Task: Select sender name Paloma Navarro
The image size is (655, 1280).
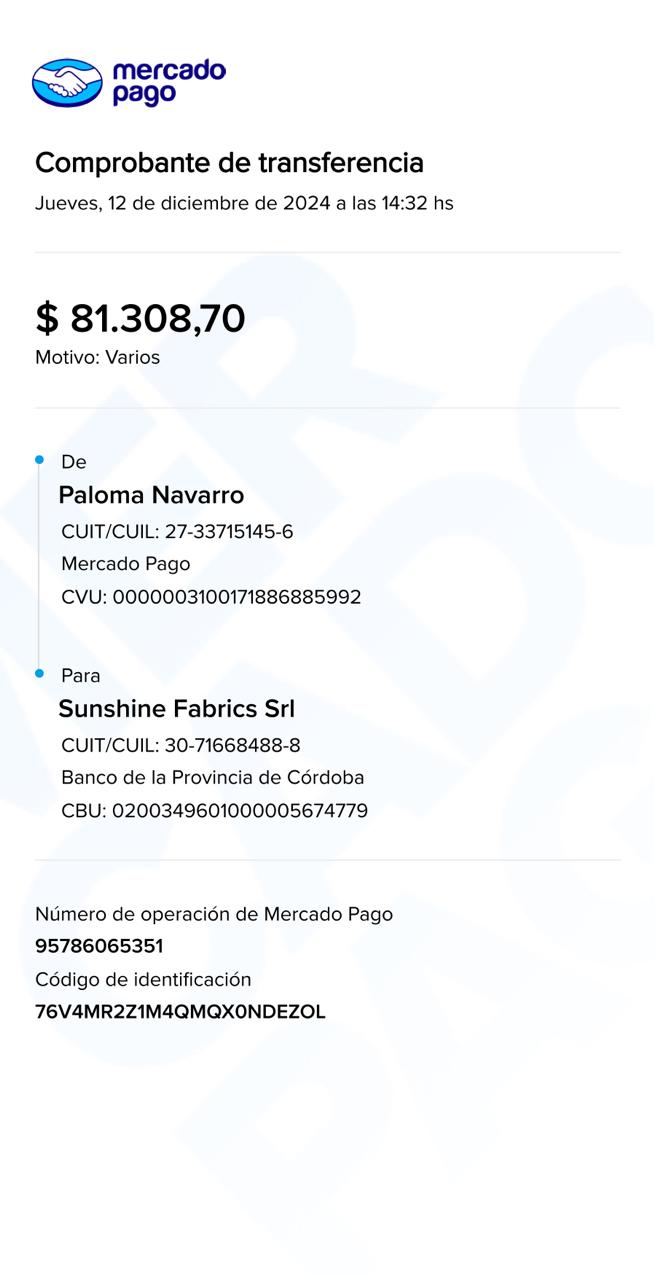Action: point(151,495)
